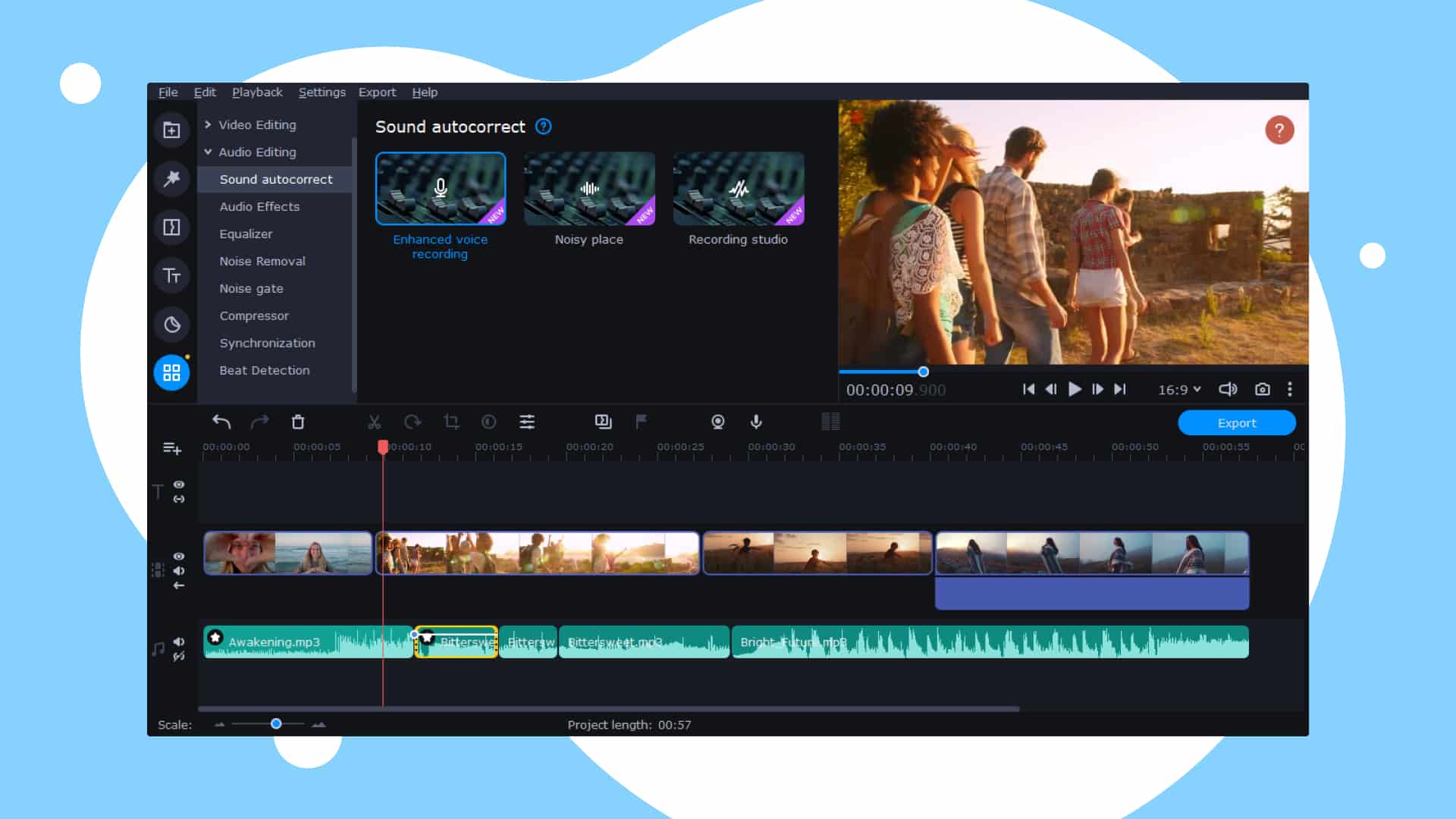
Task: Open the Record voiceover microphone tool
Action: 756,422
